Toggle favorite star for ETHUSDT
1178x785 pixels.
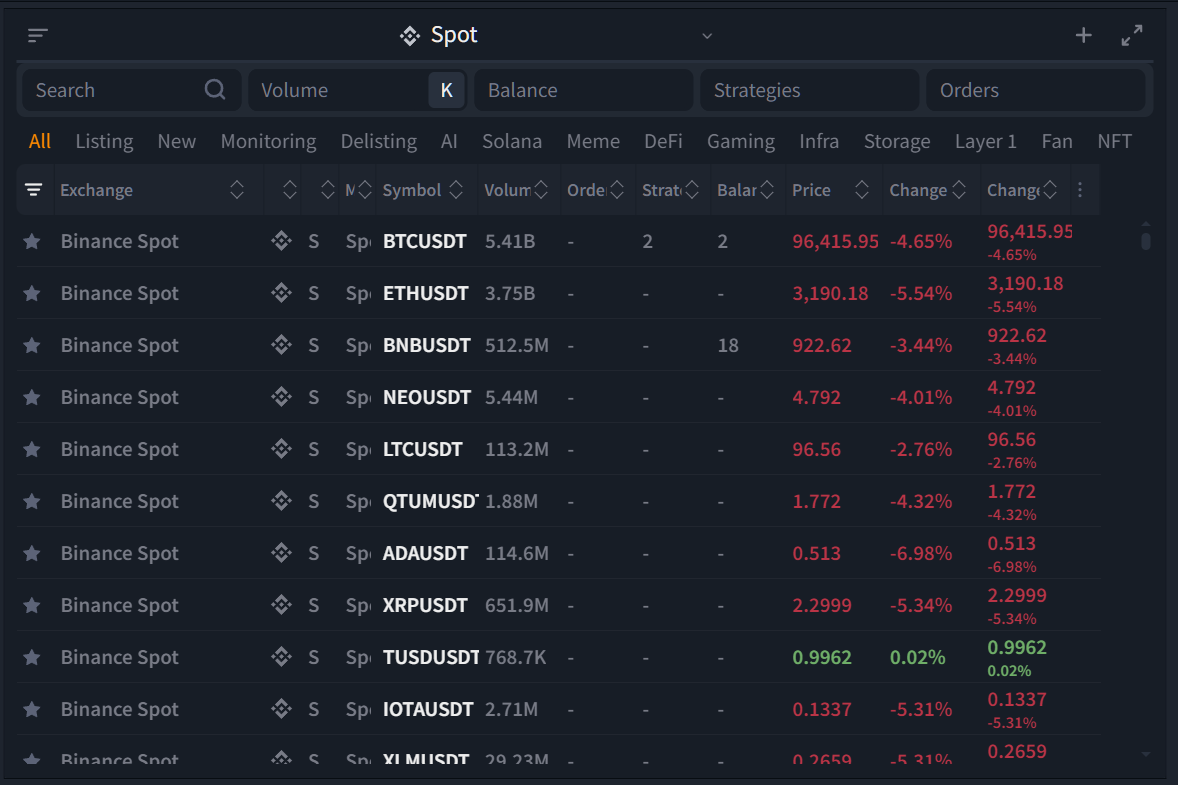pos(32,293)
